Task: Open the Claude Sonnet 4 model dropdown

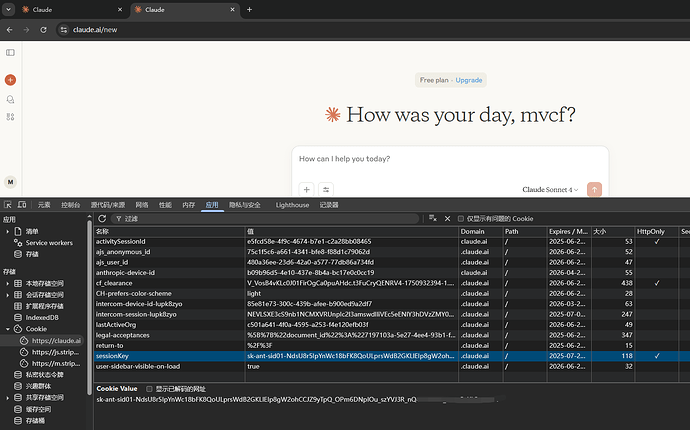Action: point(550,190)
